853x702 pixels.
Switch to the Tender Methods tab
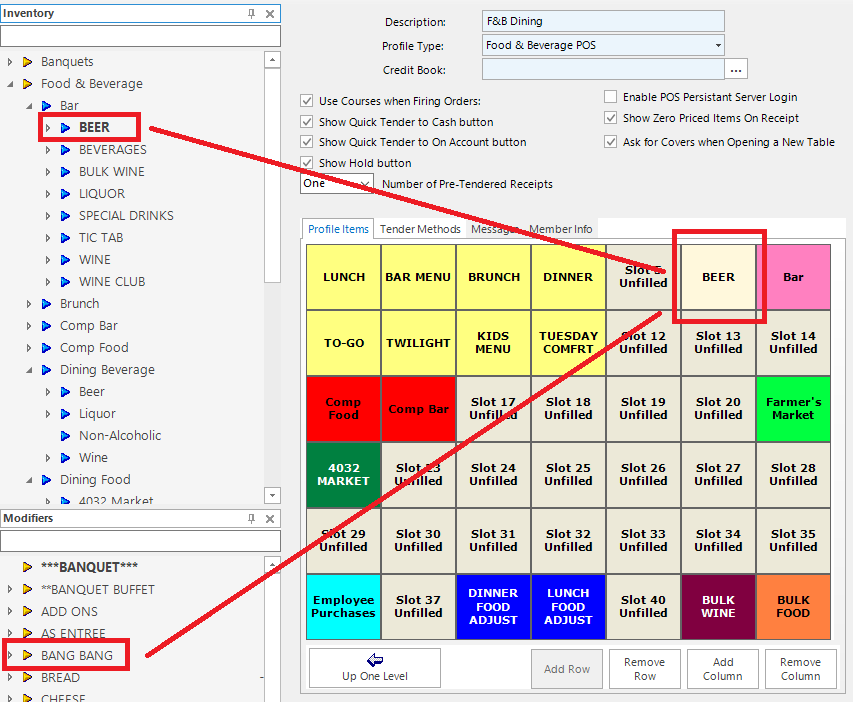pos(420,229)
